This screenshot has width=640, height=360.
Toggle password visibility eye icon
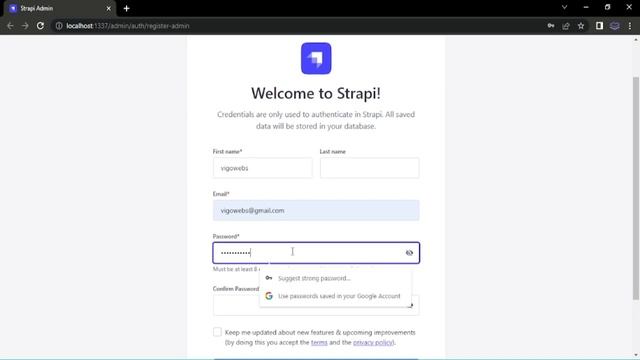pyautogui.click(x=409, y=253)
